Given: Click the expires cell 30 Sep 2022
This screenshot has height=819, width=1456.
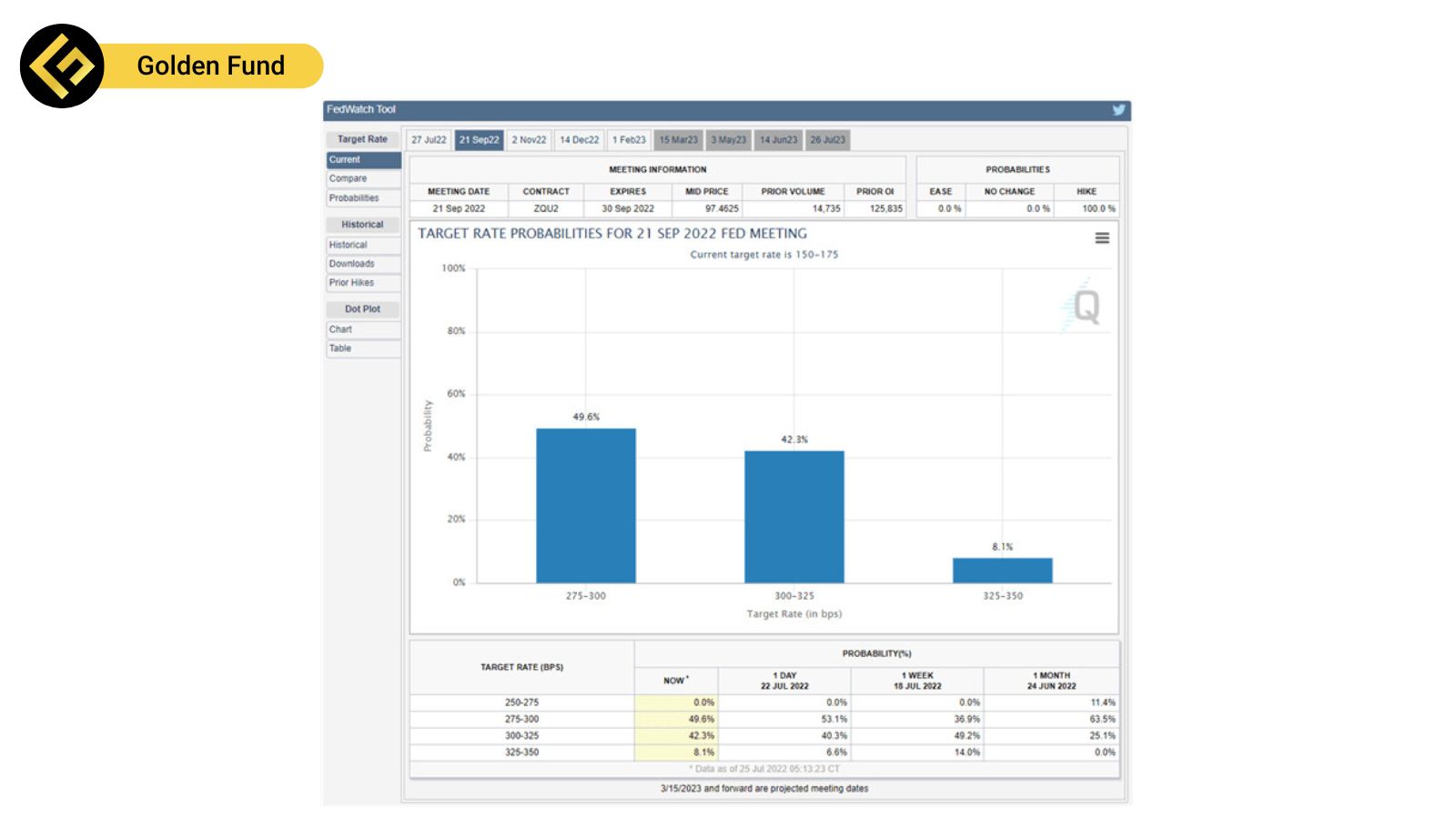Looking at the screenshot, I should (628, 209).
